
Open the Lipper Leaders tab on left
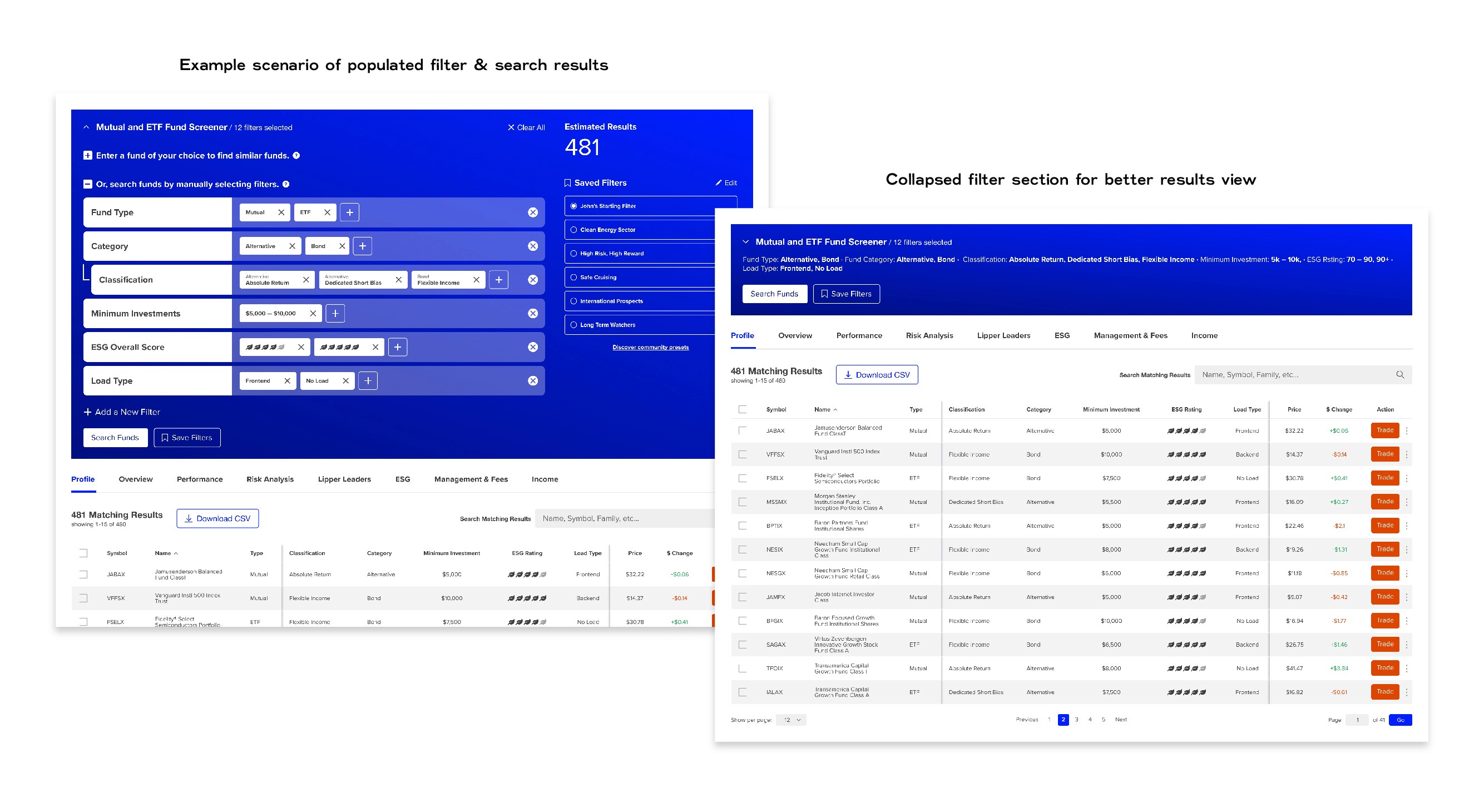344,480
